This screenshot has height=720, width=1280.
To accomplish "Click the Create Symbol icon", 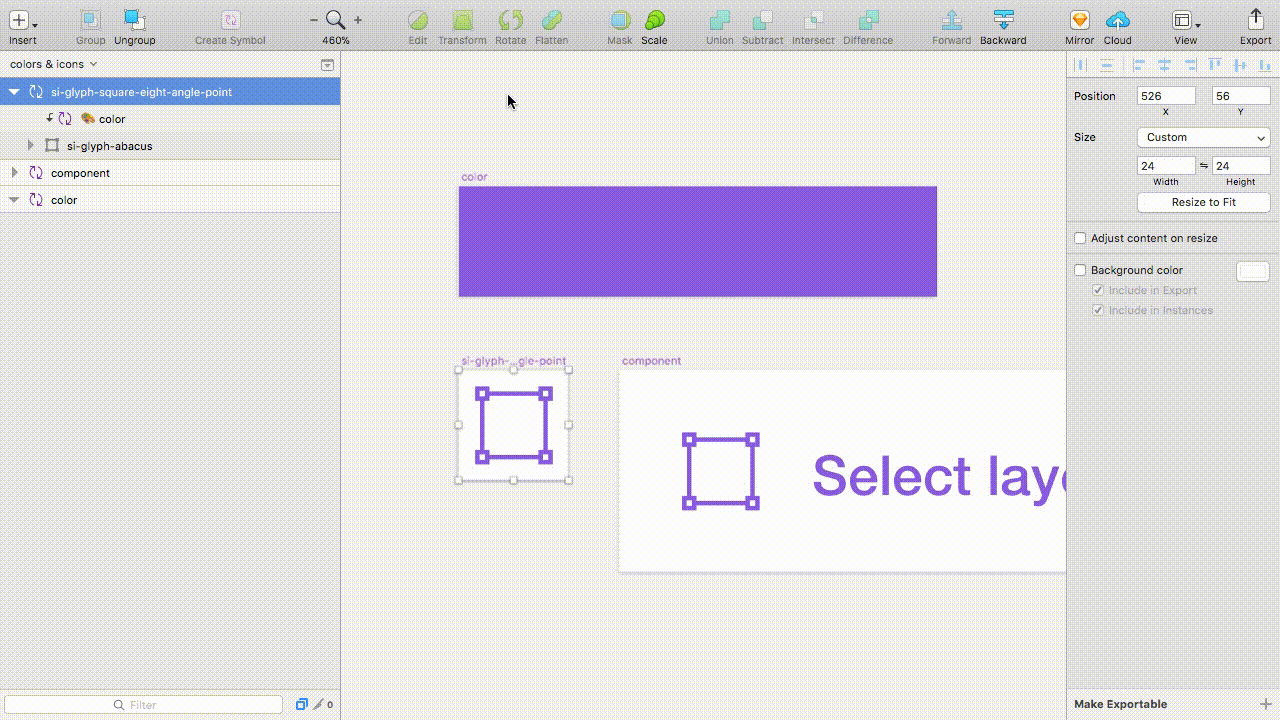I will [230, 20].
